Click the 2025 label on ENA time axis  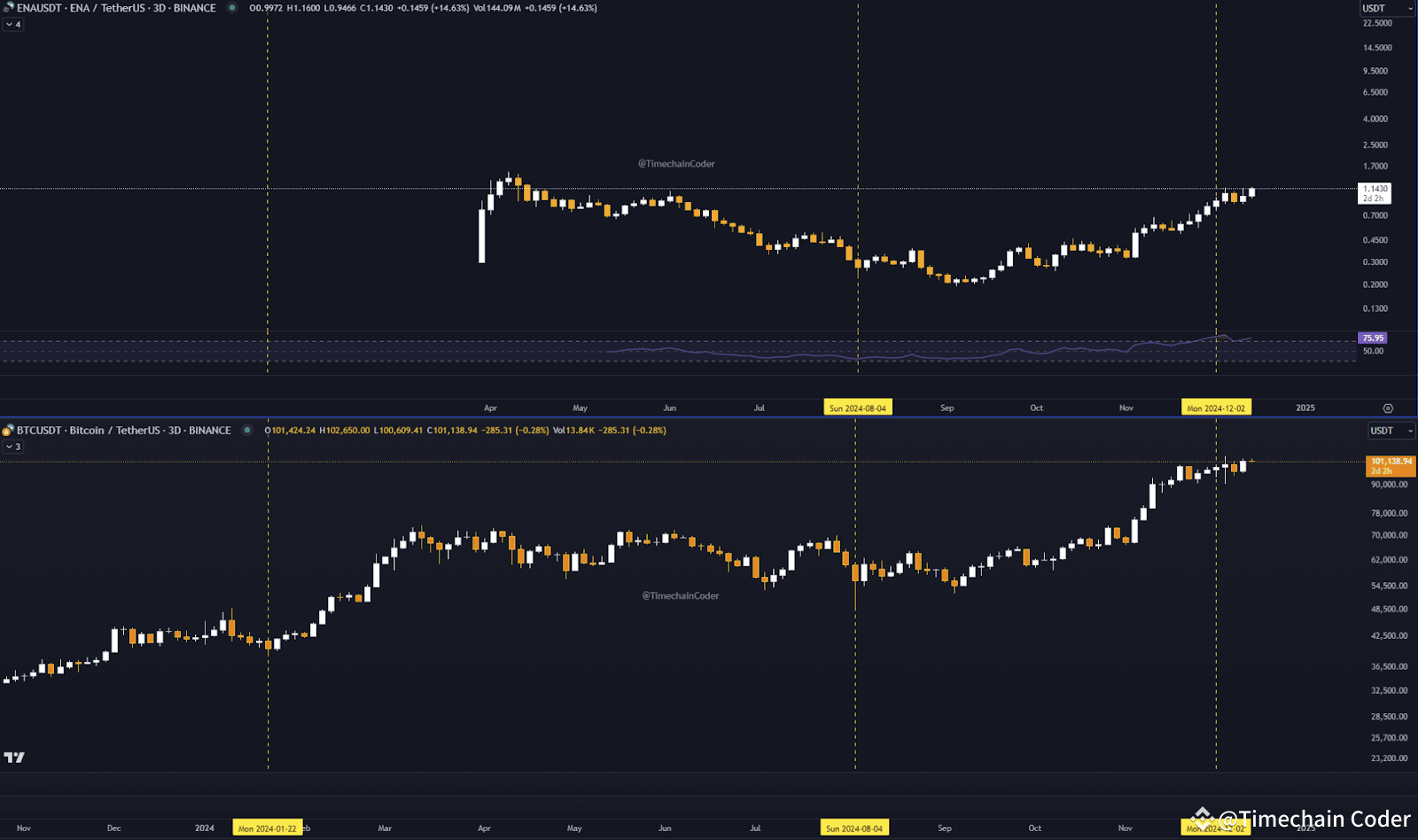click(1305, 408)
